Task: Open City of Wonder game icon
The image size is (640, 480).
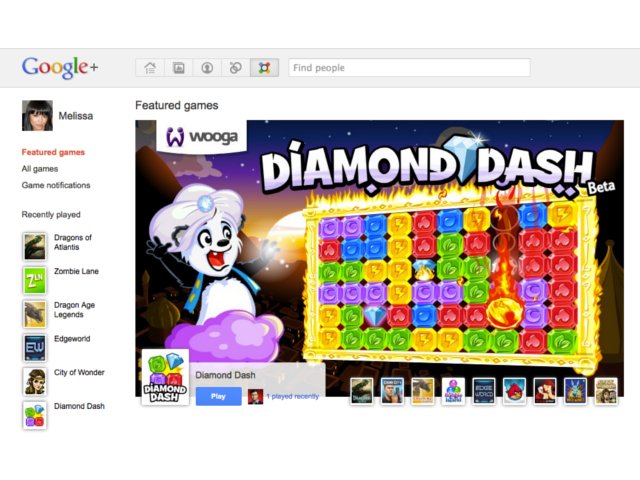Action: 34,381
